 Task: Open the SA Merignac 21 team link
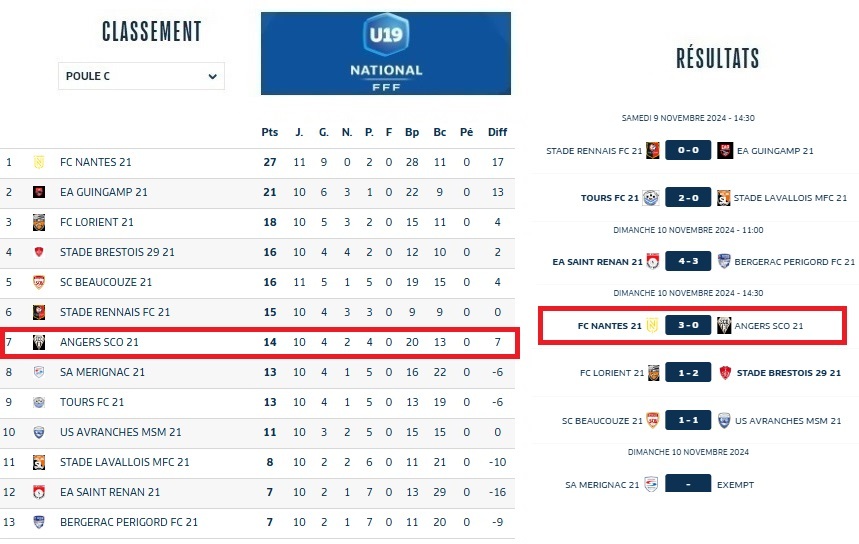point(102,372)
